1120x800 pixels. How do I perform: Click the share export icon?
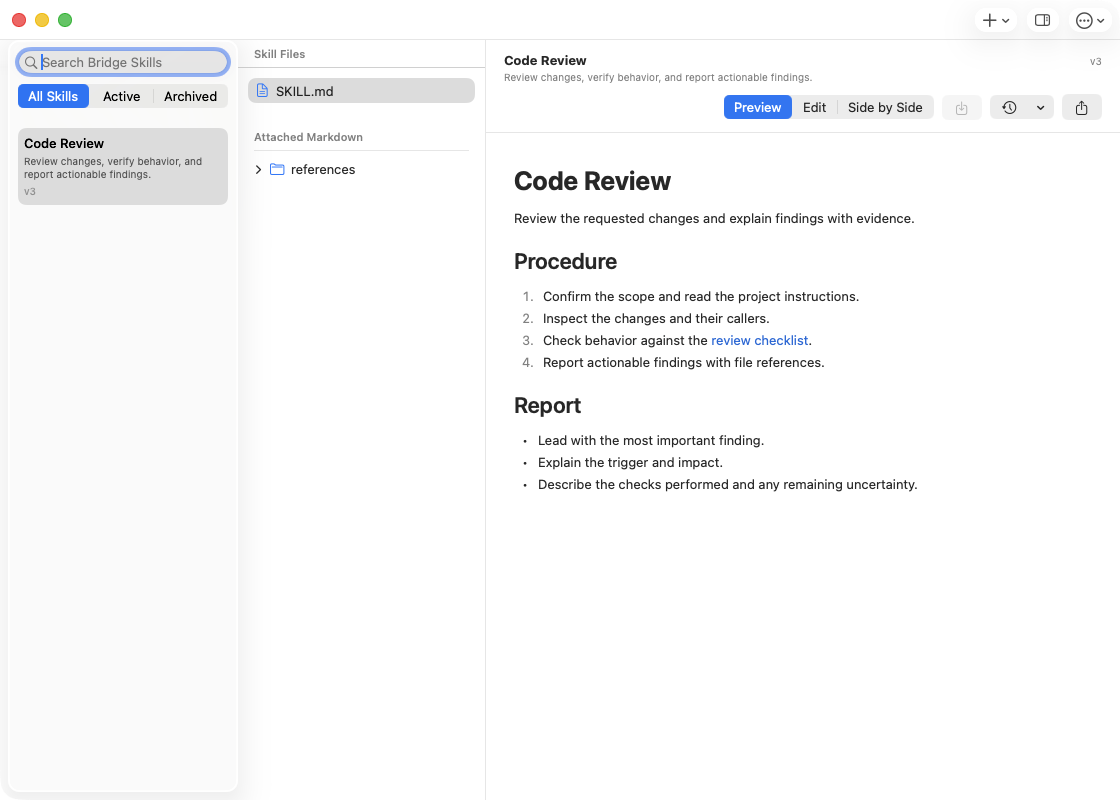pos(1081,108)
